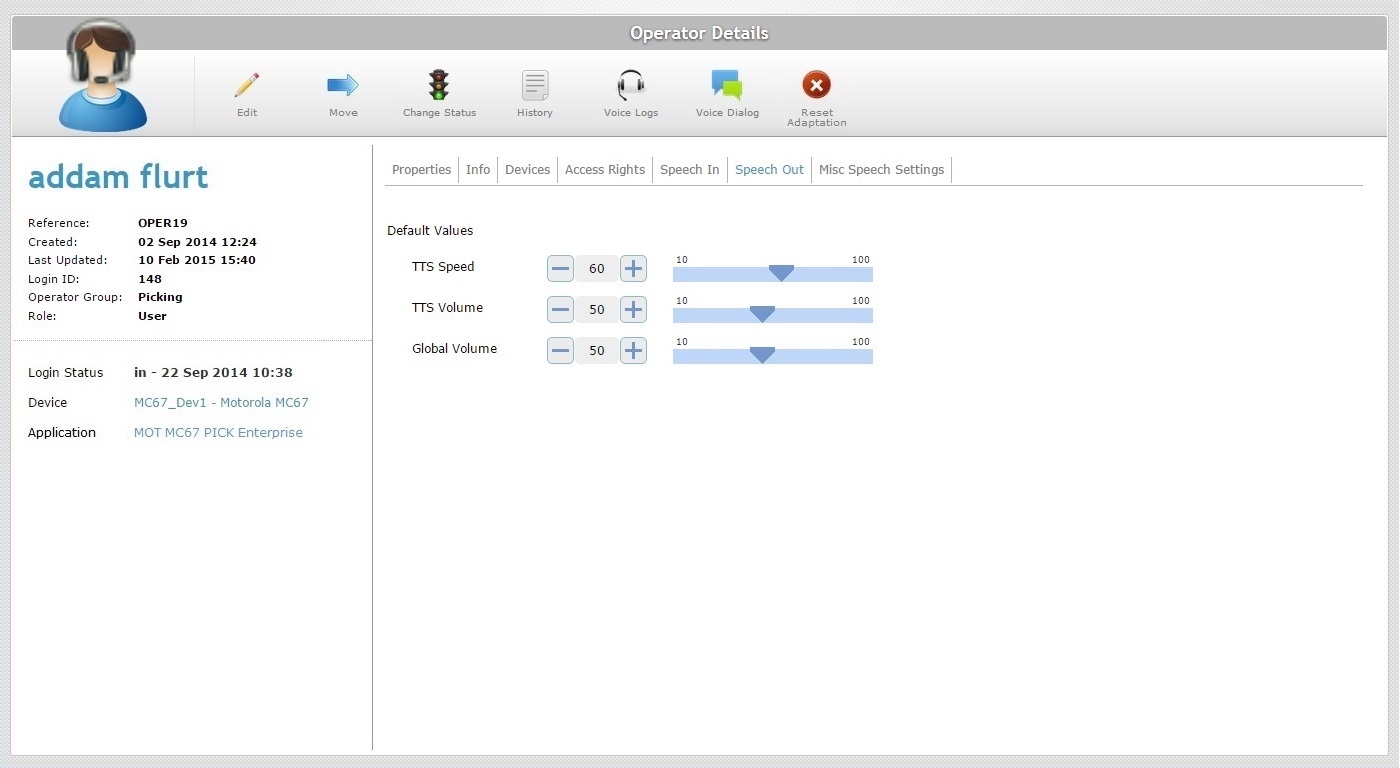Click the Role value User

point(152,316)
